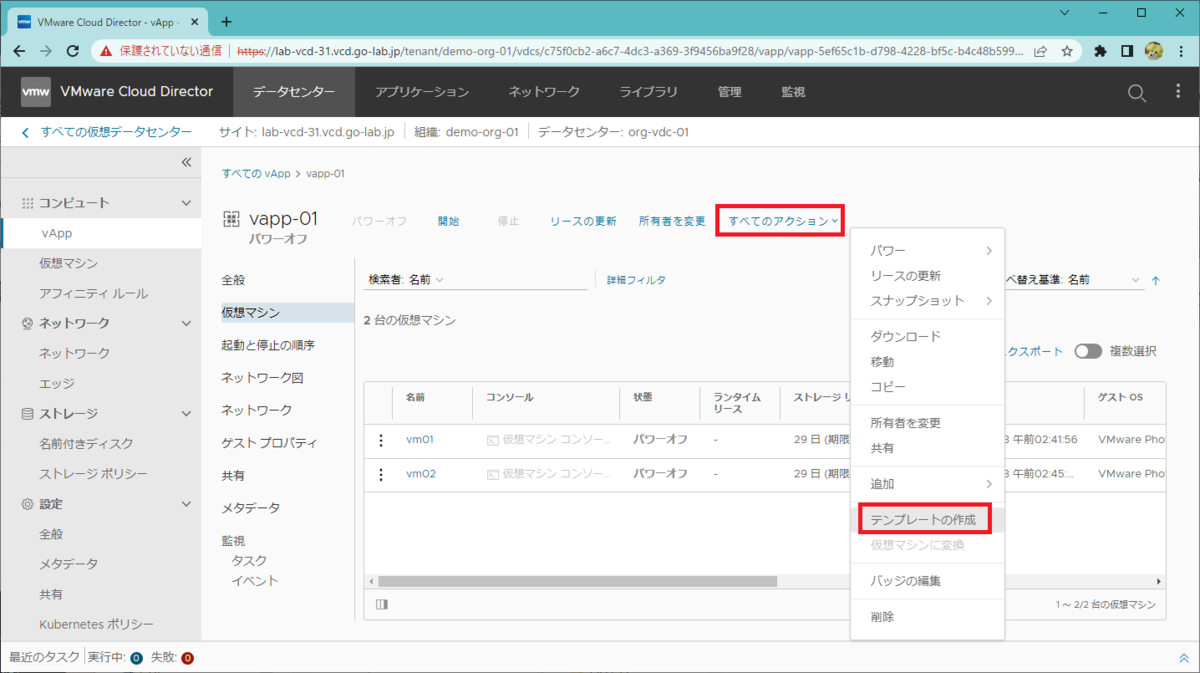Viewport: 1200px width, 673px height.
Task: Collapse the コンピュート sidebar section
Action: (x=186, y=203)
